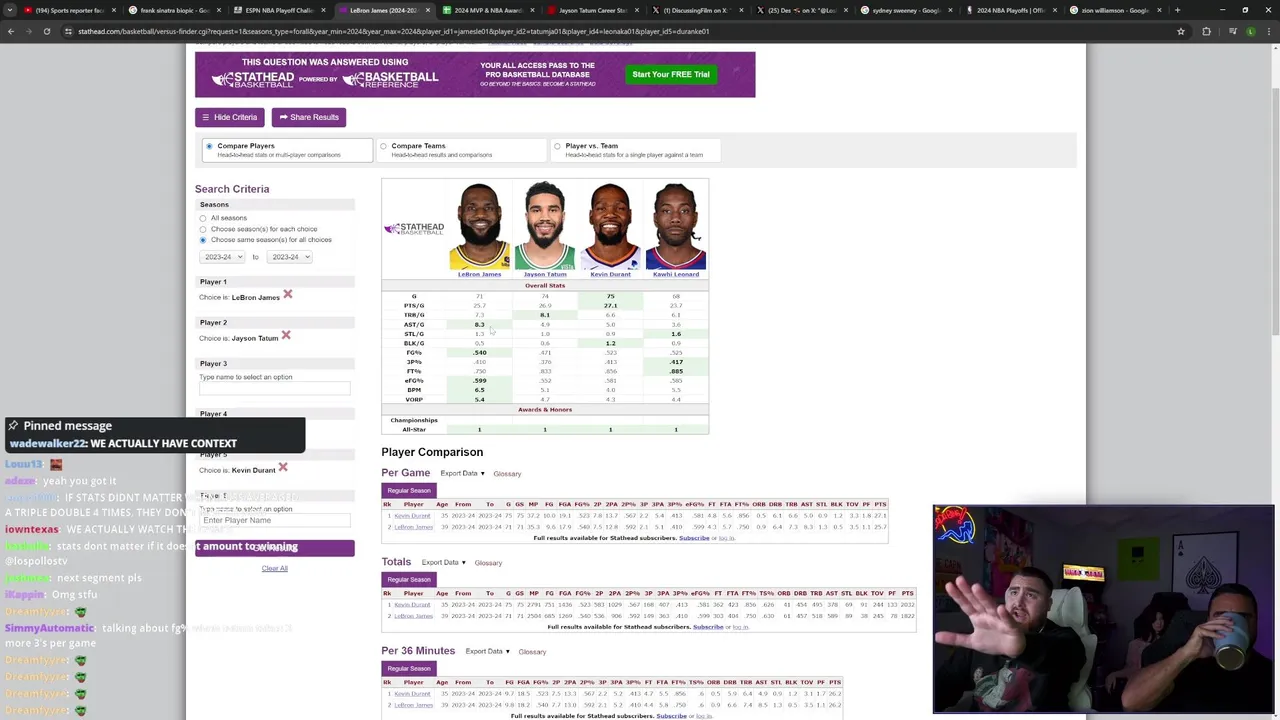Select the Compare Players radio option
Screen dimensions: 1280x720
[x=209, y=146]
